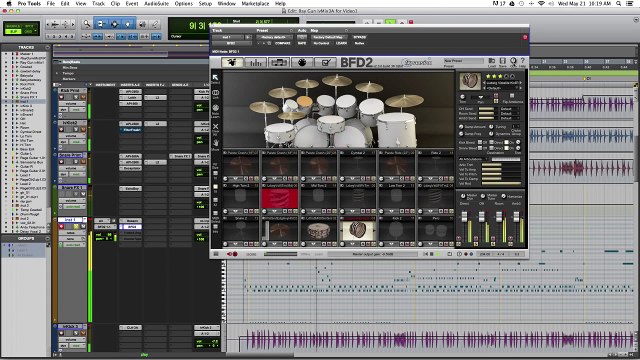Screen dimensions: 640x360
Task: Click the Wi-Fi icon in the menu bar
Action: [x=541, y=3]
